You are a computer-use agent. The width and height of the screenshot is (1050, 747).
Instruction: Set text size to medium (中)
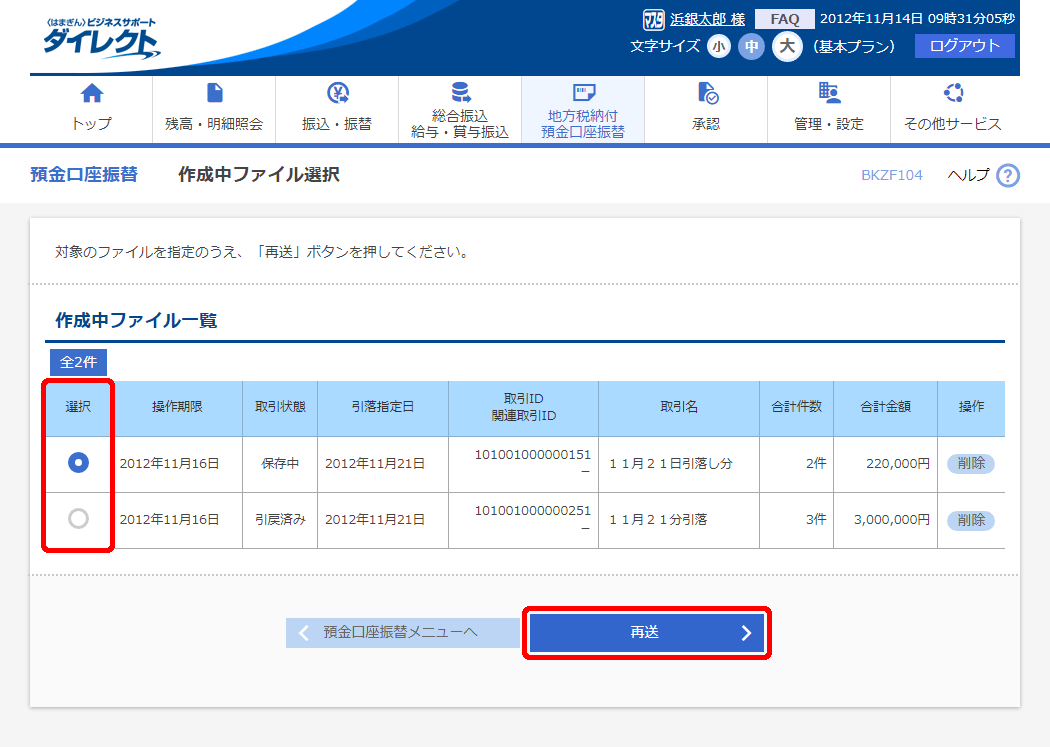click(751, 46)
